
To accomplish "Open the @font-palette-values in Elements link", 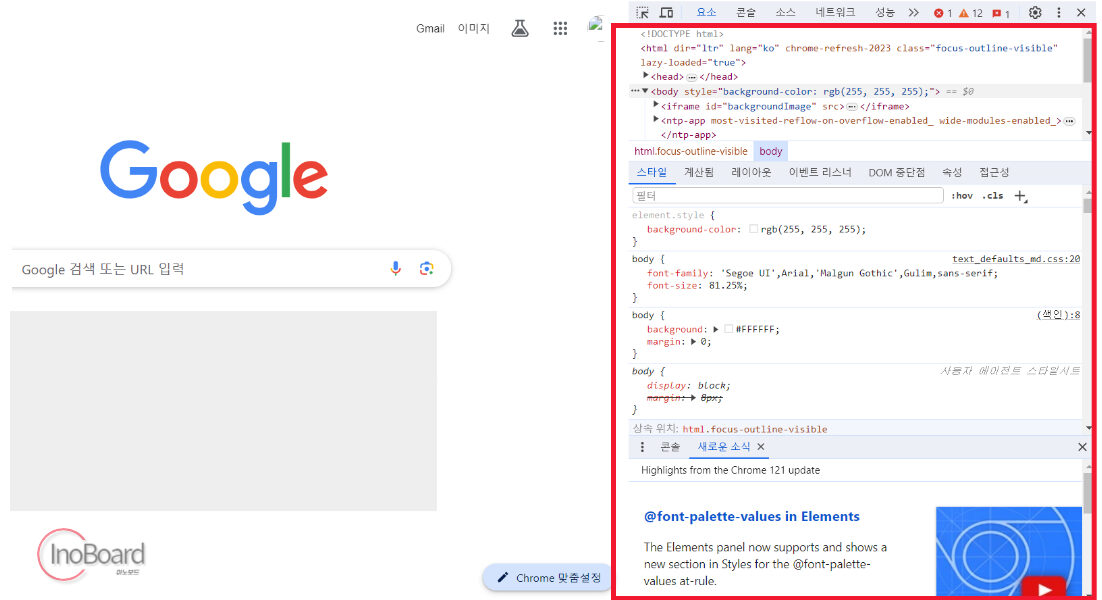I will [751, 516].
